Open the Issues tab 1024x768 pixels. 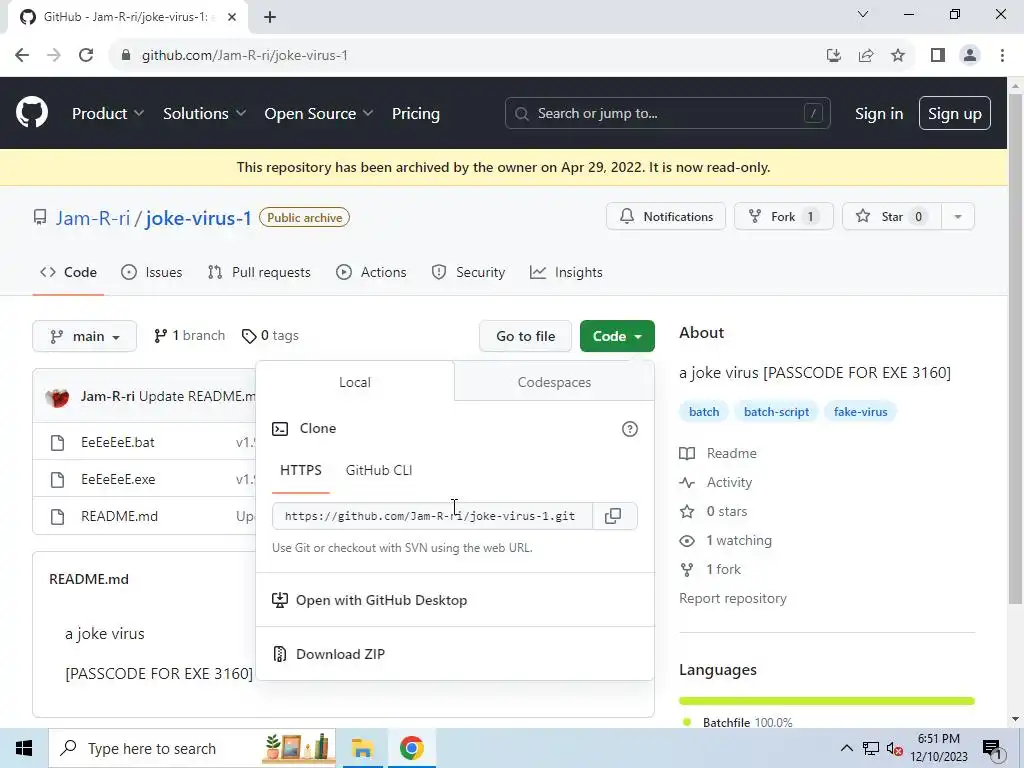[x=152, y=272]
